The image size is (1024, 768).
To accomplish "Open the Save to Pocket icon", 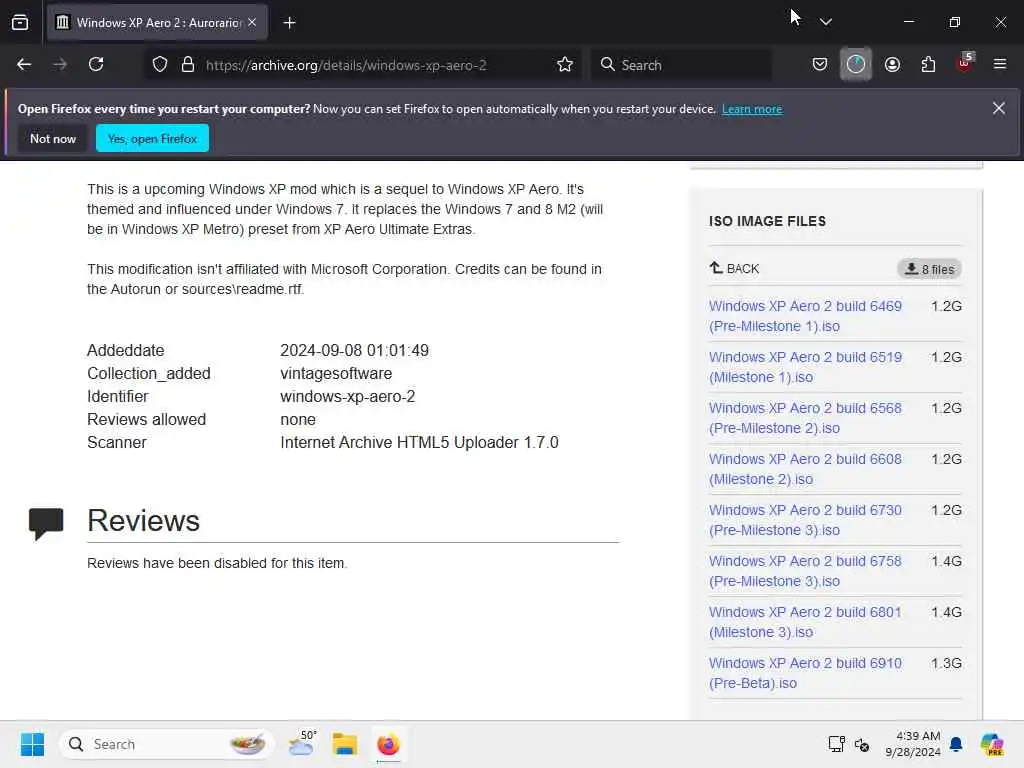I will point(820,65).
